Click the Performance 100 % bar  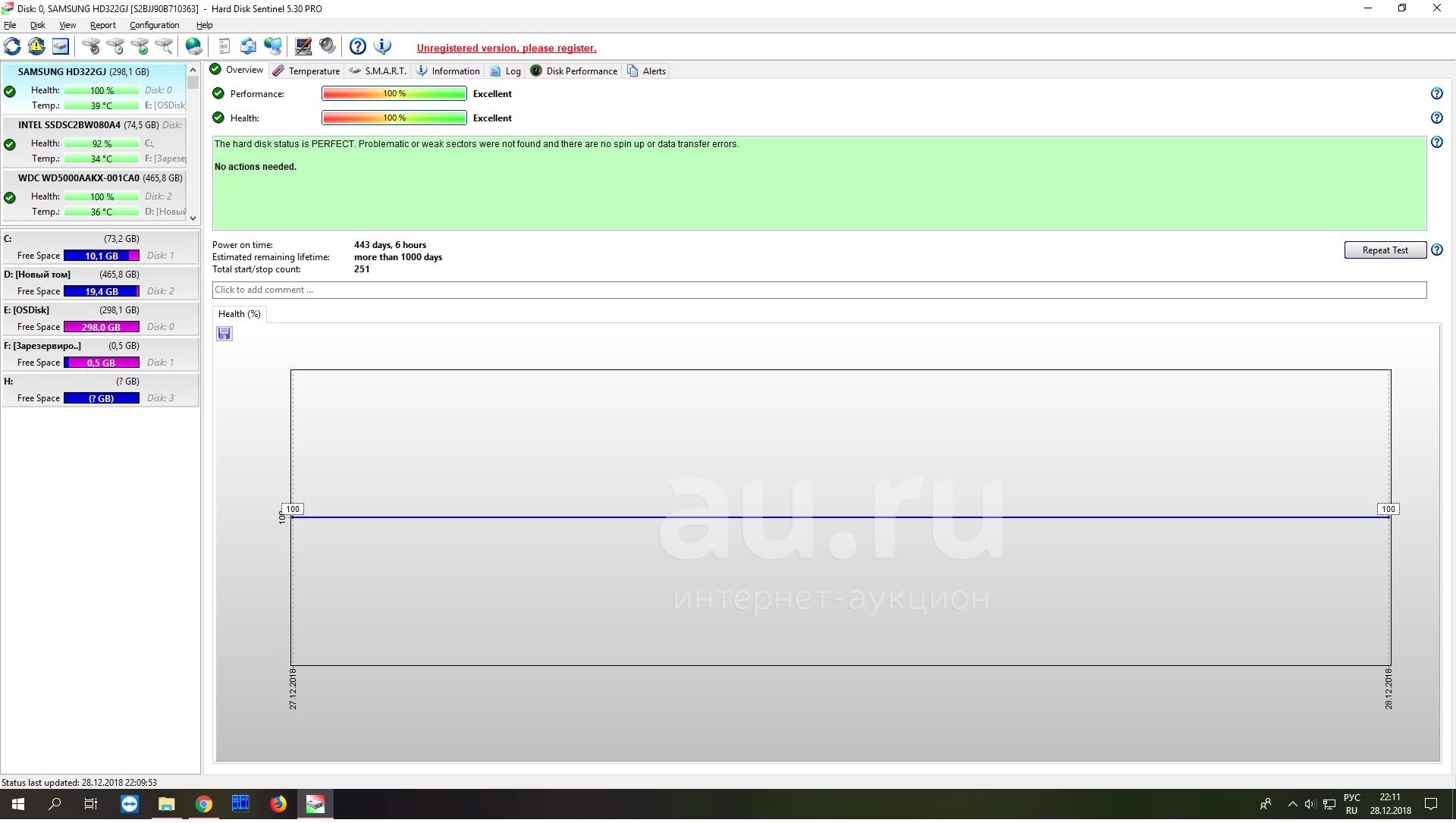click(394, 94)
